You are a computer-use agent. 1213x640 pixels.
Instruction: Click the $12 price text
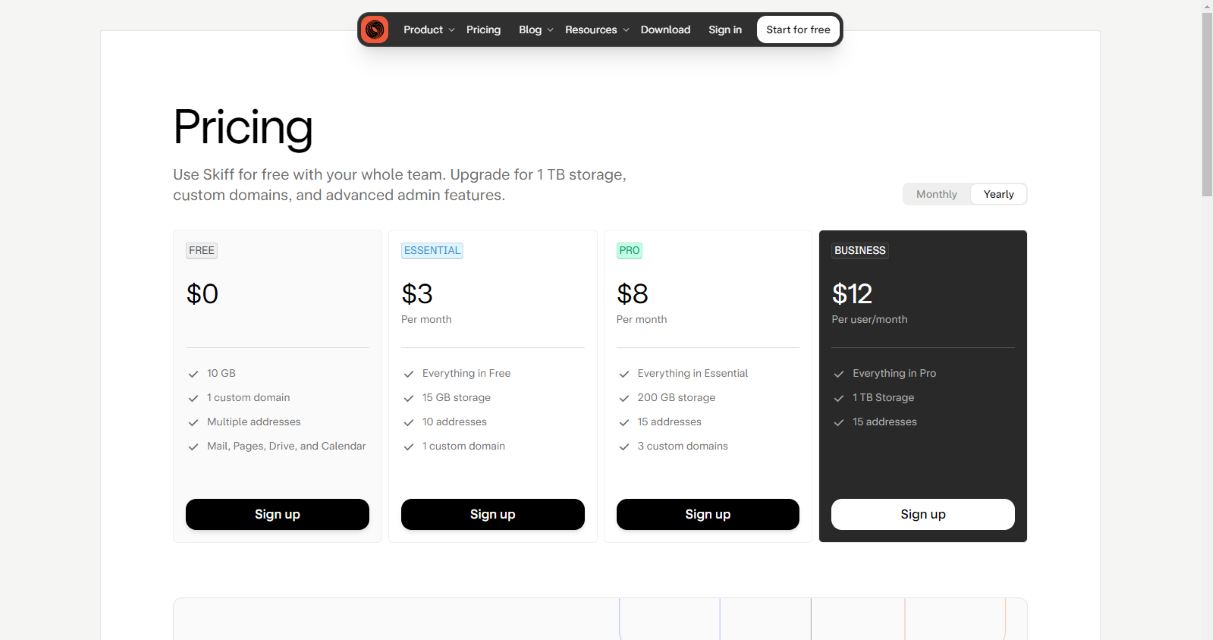point(852,294)
